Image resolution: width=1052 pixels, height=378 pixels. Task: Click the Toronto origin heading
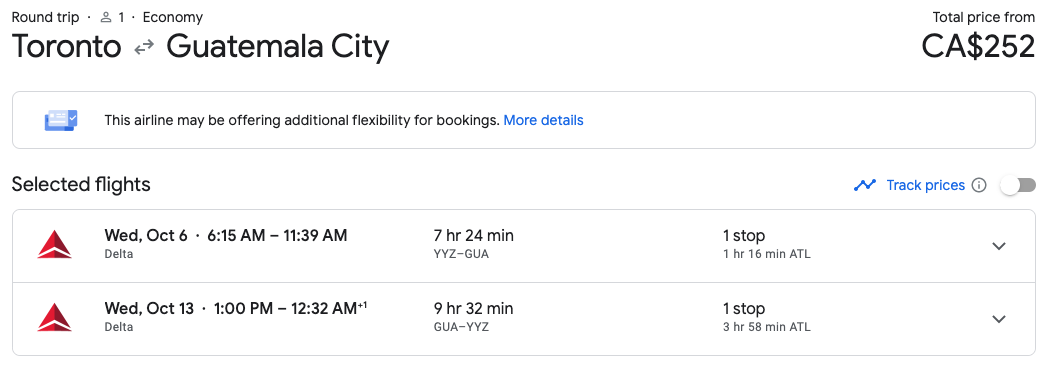pyautogui.click(x=66, y=48)
